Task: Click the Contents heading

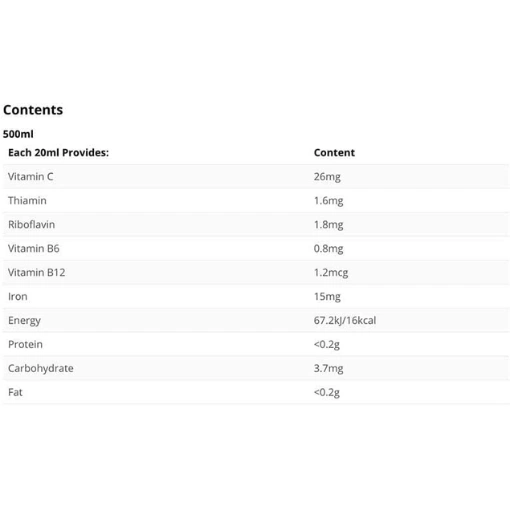Action: 33,110
